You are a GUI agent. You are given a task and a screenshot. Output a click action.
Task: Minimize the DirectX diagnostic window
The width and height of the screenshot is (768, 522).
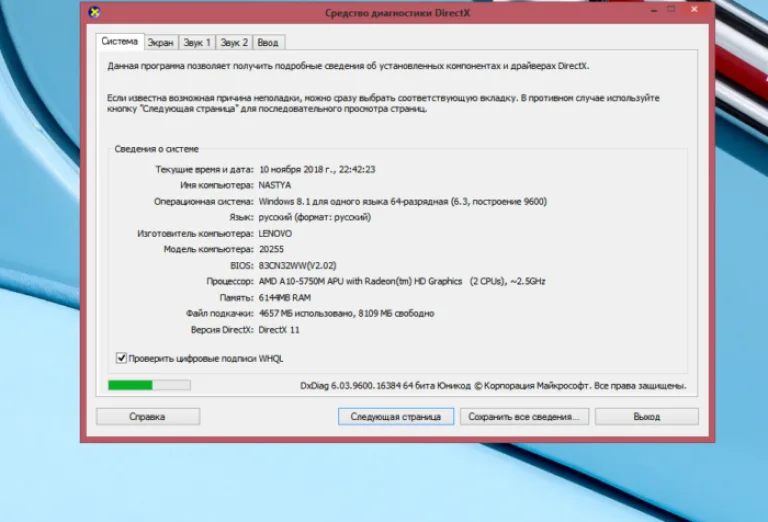click(x=654, y=10)
